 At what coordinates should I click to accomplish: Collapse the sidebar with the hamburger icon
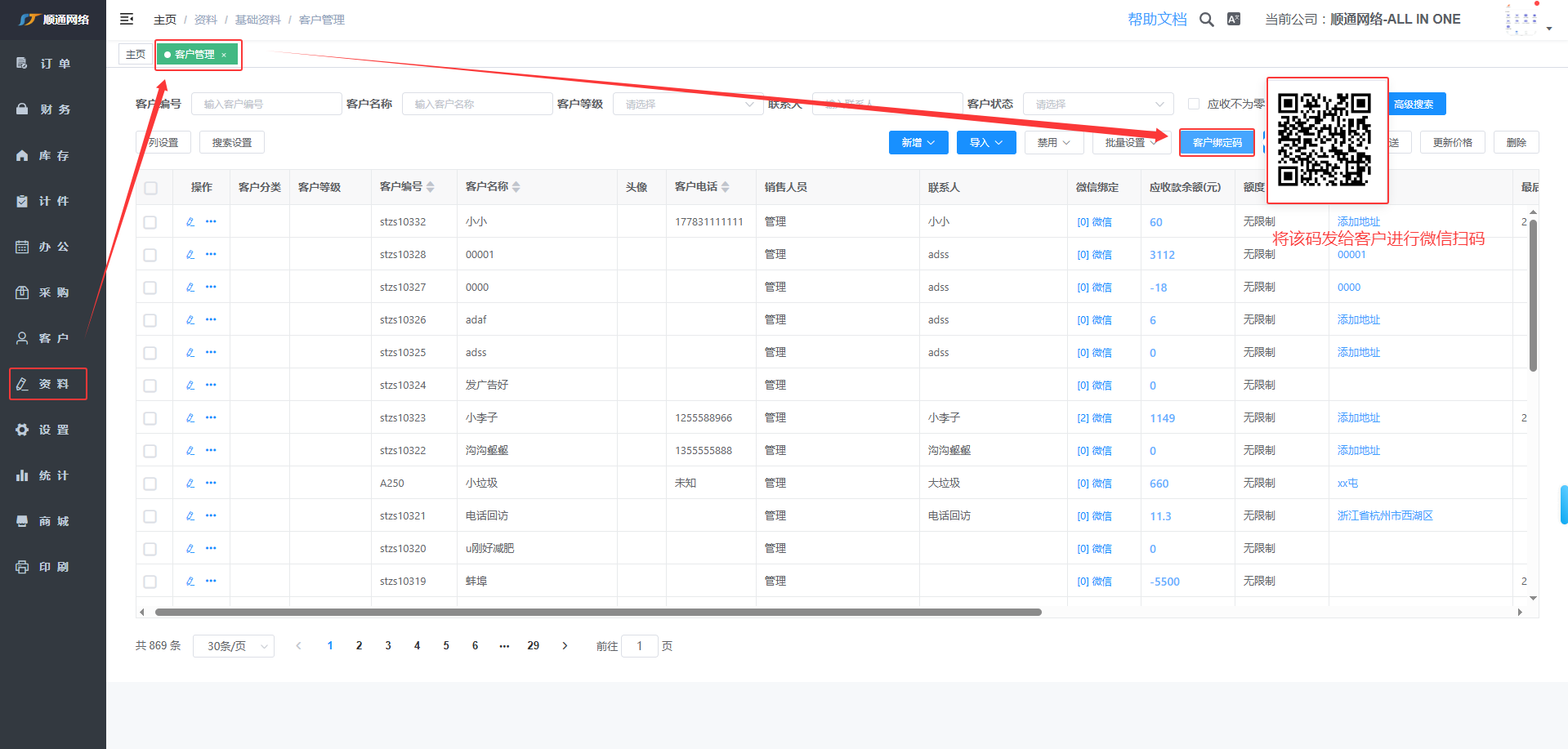pyautogui.click(x=127, y=19)
